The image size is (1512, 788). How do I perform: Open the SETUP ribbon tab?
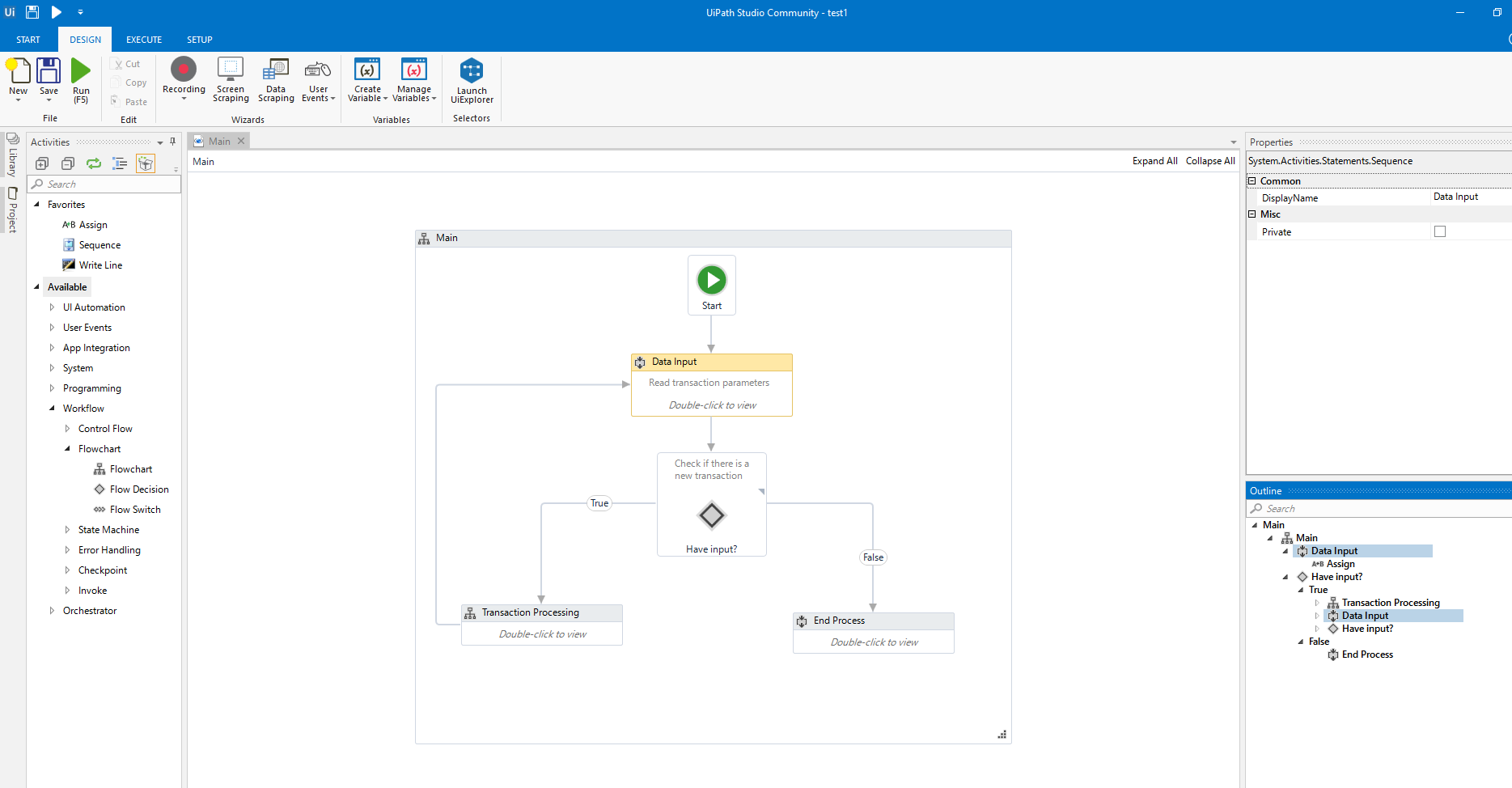pos(199,39)
